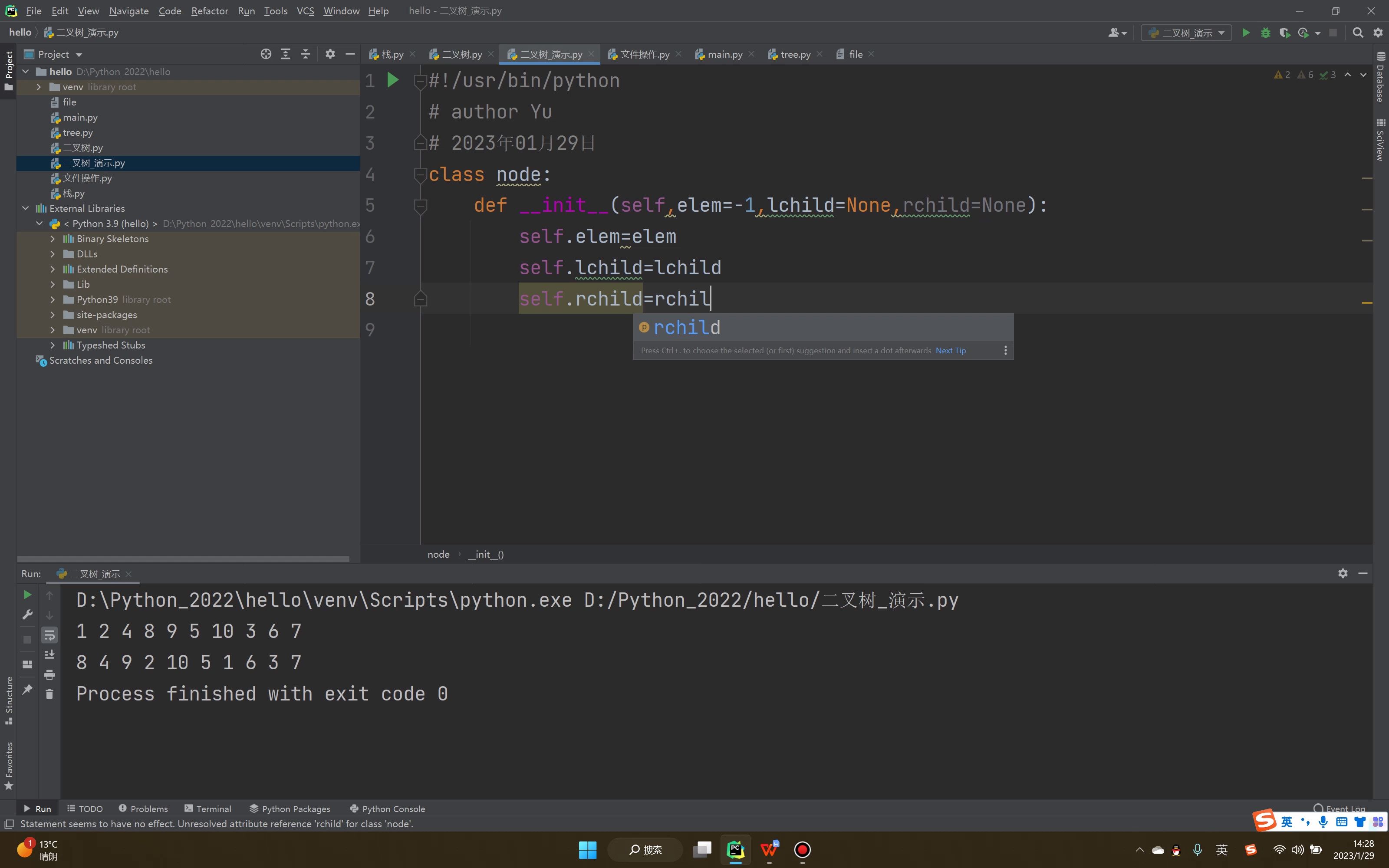Open the File menu
This screenshot has height=868, width=1389.
[x=33, y=10]
